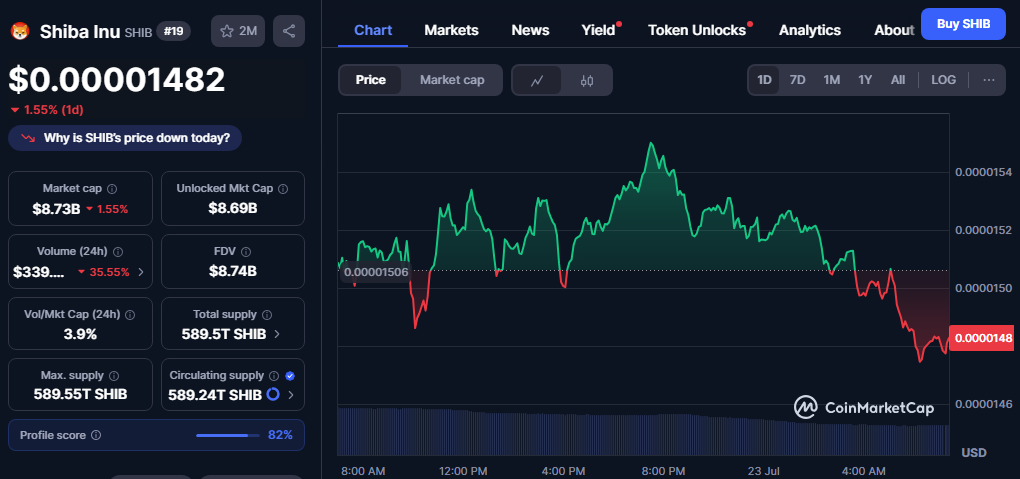1020x479 pixels.
Task: Select the Price chart toggle
Action: tap(370, 80)
